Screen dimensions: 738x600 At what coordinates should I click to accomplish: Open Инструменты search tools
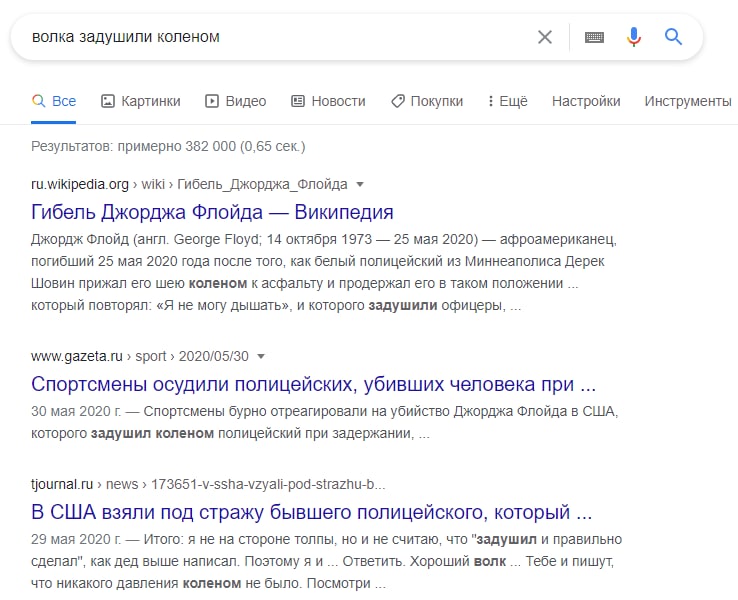point(688,101)
